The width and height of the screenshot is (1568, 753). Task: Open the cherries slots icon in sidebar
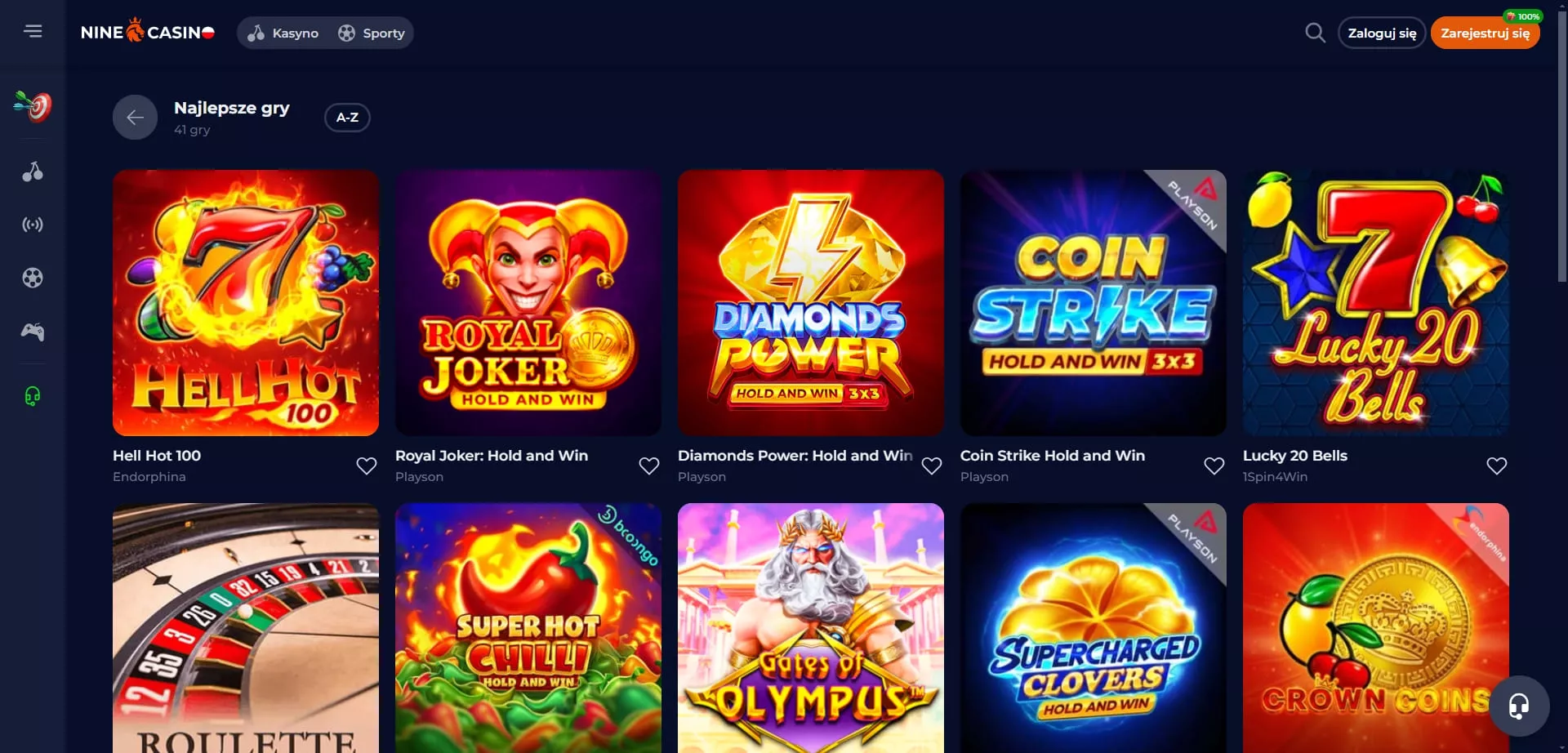point(33,172)
